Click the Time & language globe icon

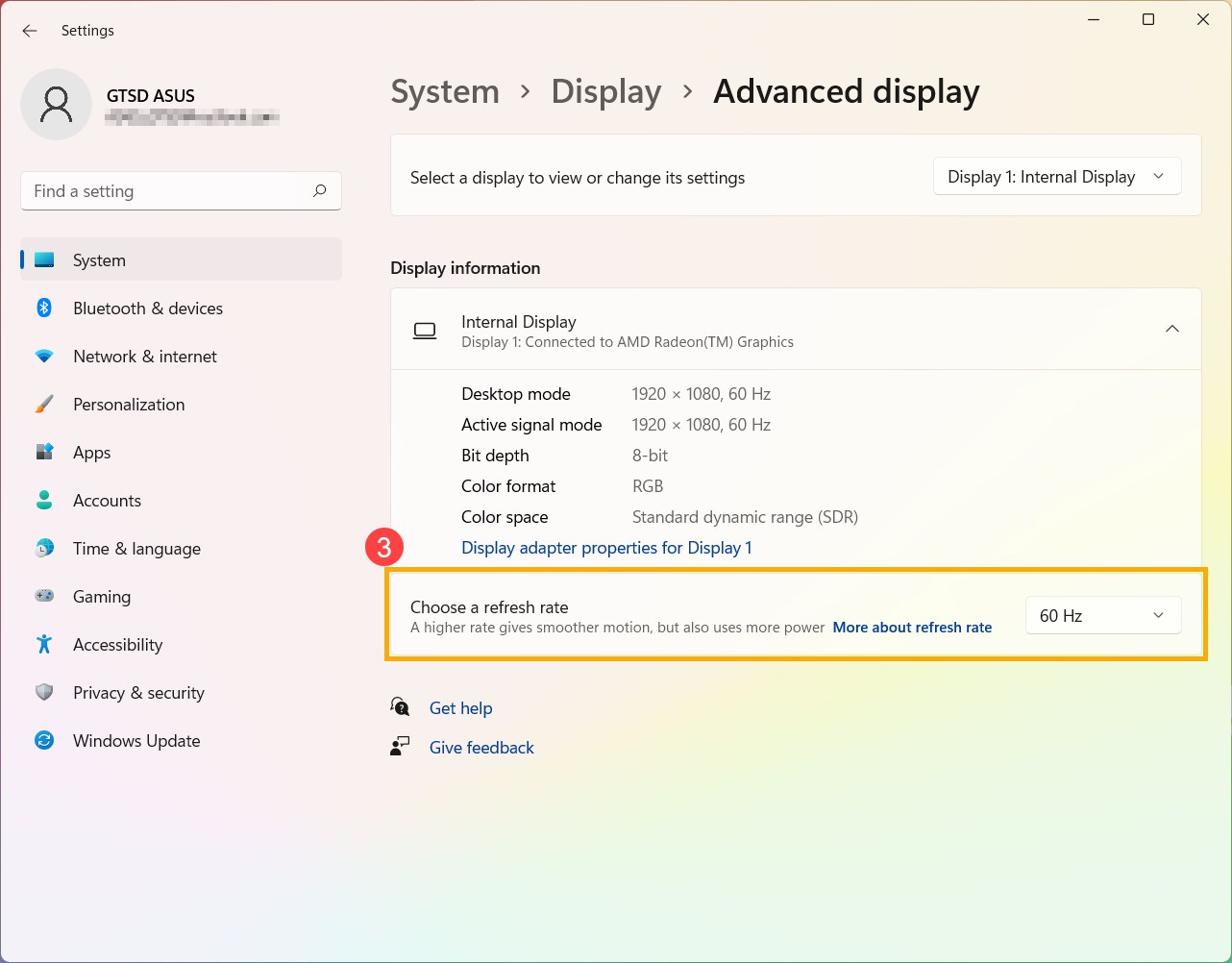tap(44, 548)
